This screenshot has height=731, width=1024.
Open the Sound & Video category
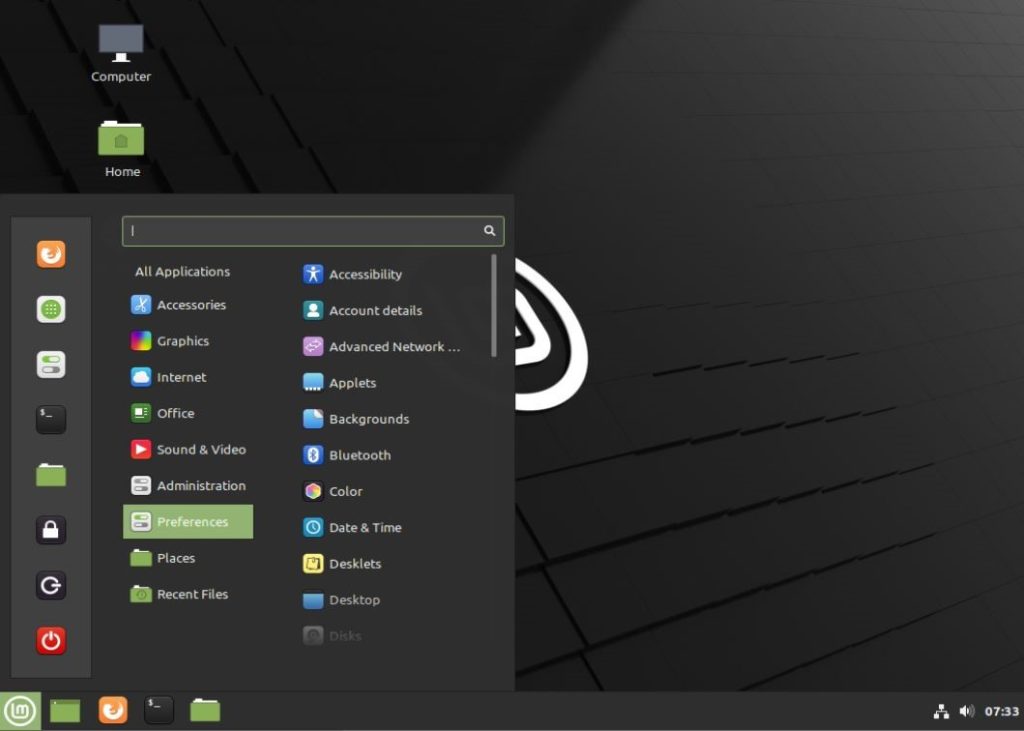coord(188,449)
